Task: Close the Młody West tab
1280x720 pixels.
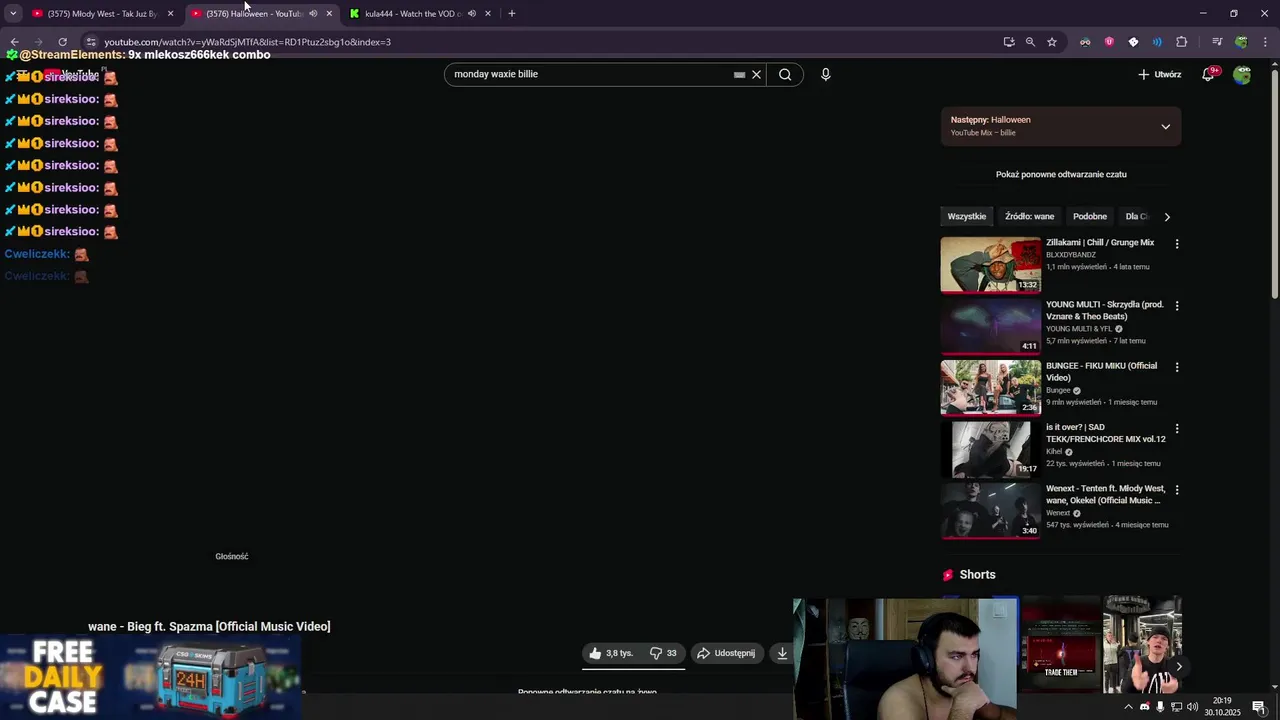Action: (x=170, y=14)
